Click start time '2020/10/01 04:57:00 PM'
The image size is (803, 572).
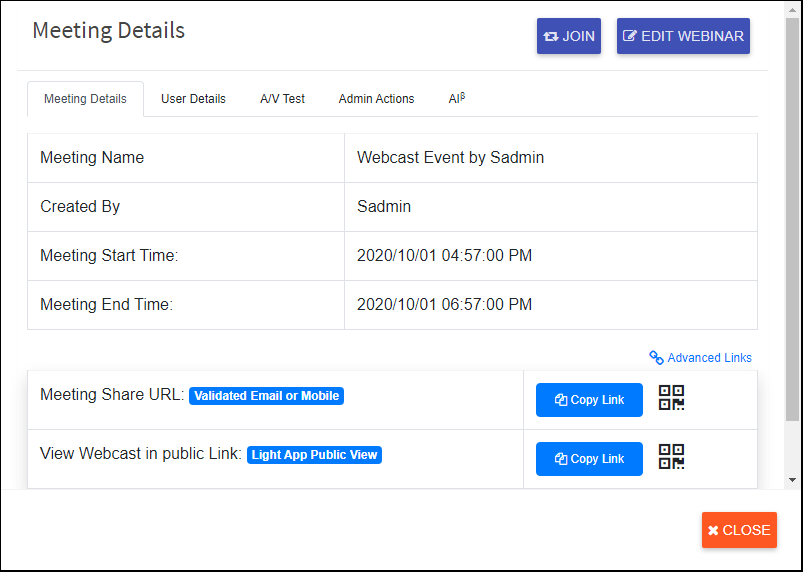coord(444,256)
